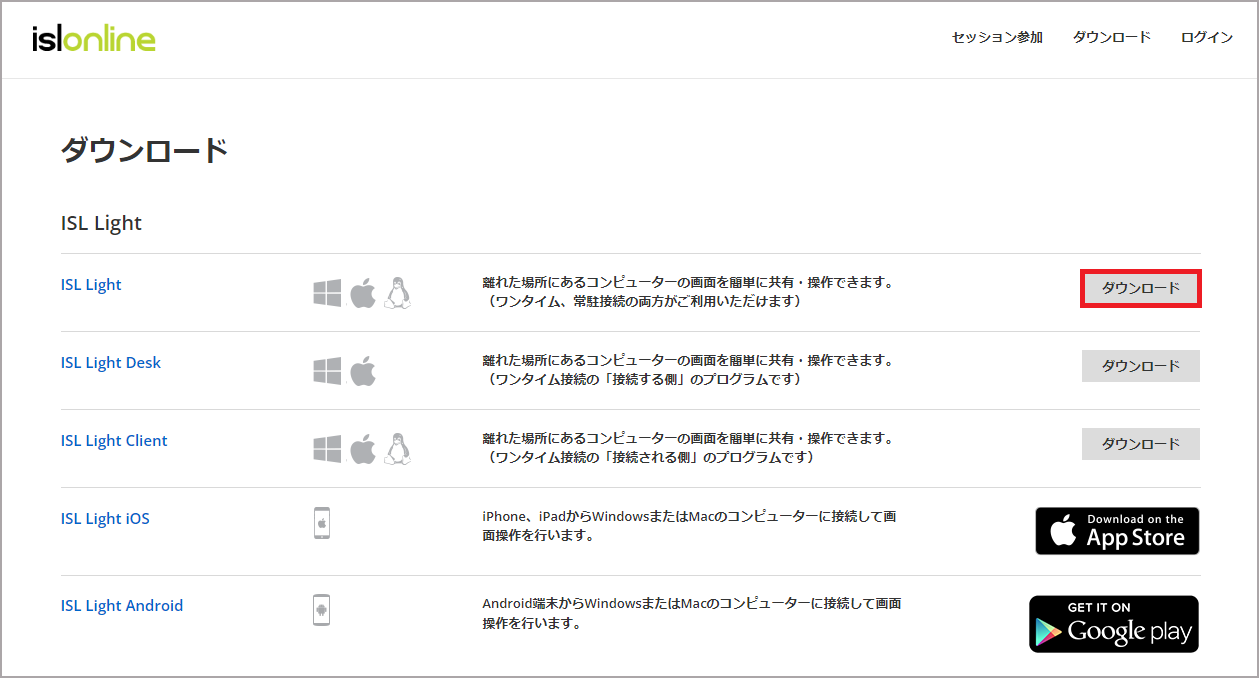Download ISL Light using its ダウンロード button
Image resolution: width=1259 pixels, height=678 pixels.
[x=1141, y=288]
